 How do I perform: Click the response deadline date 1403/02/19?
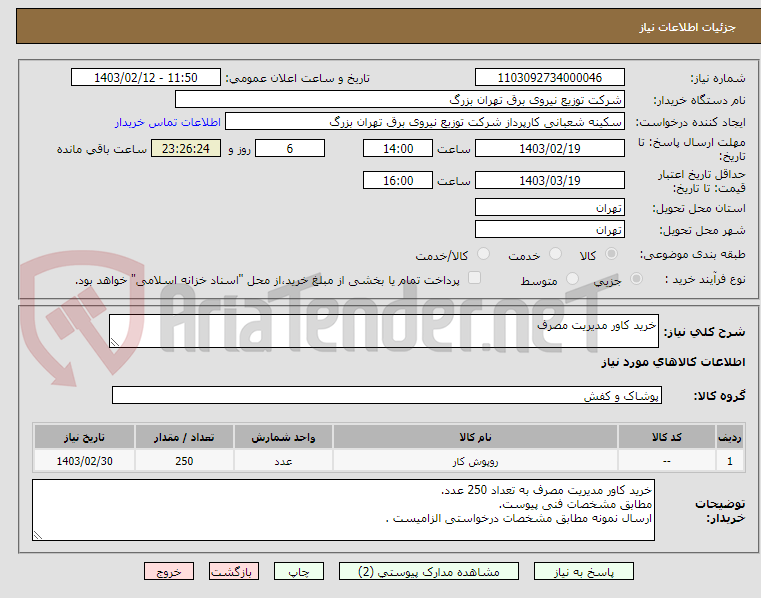549,149
